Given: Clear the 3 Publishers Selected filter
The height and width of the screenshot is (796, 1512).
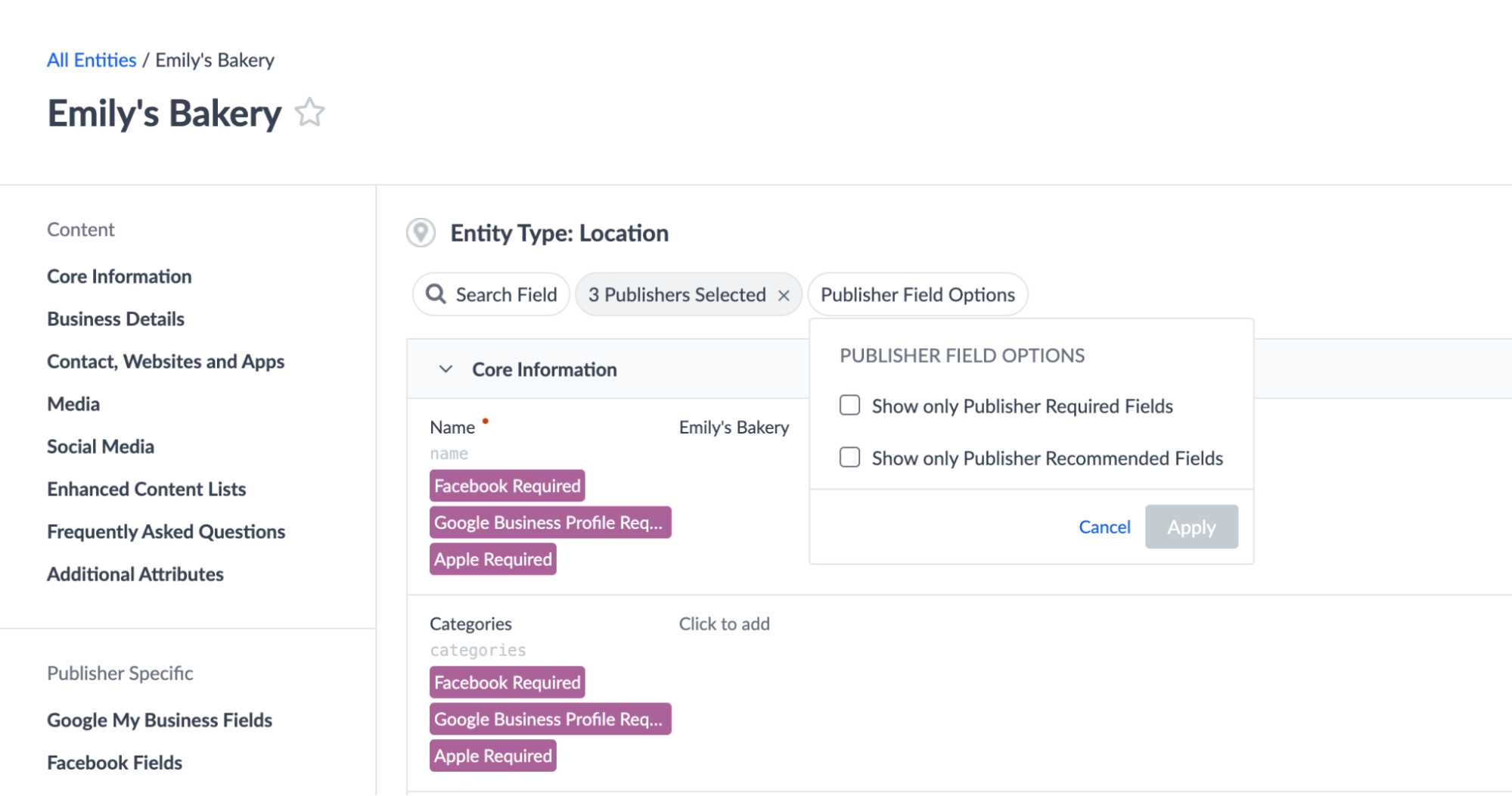Looking at the screenshot, I should [784, 295].
